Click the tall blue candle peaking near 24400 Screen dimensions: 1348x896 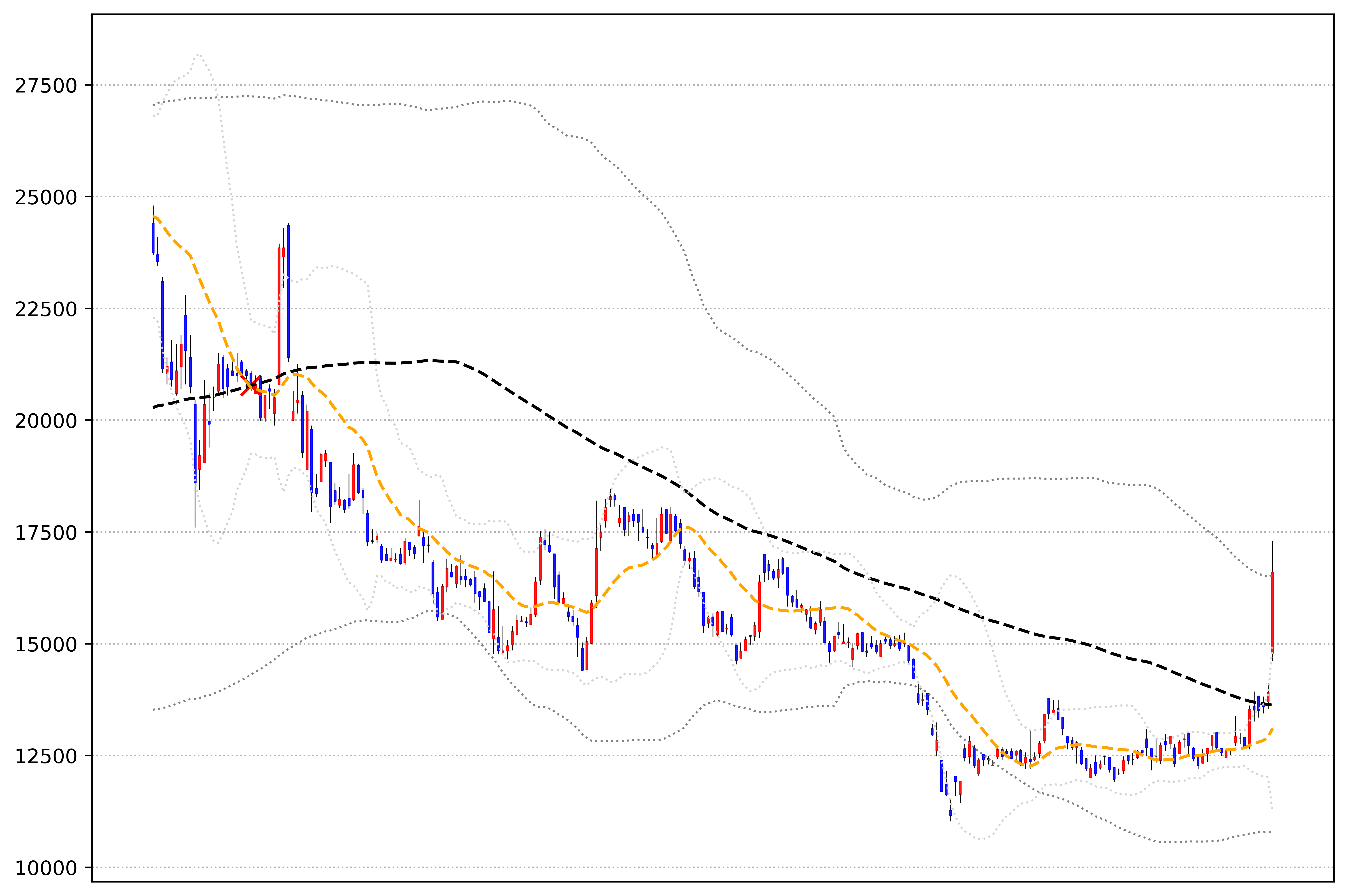point(288,291)
